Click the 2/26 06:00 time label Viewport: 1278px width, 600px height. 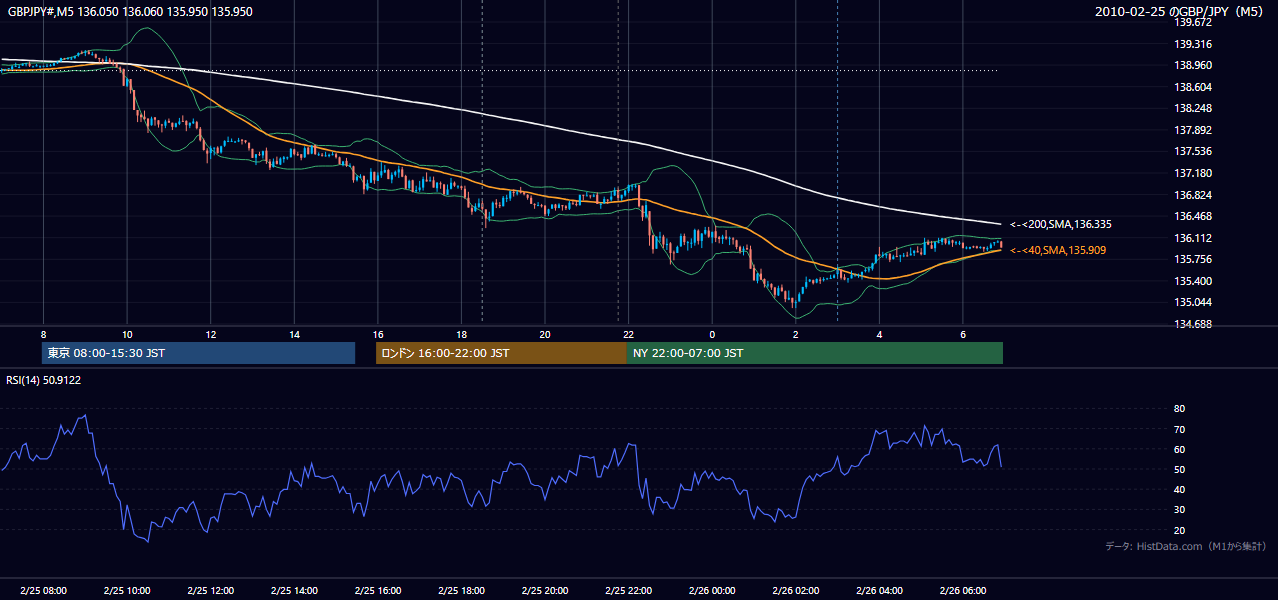point(962,591)
